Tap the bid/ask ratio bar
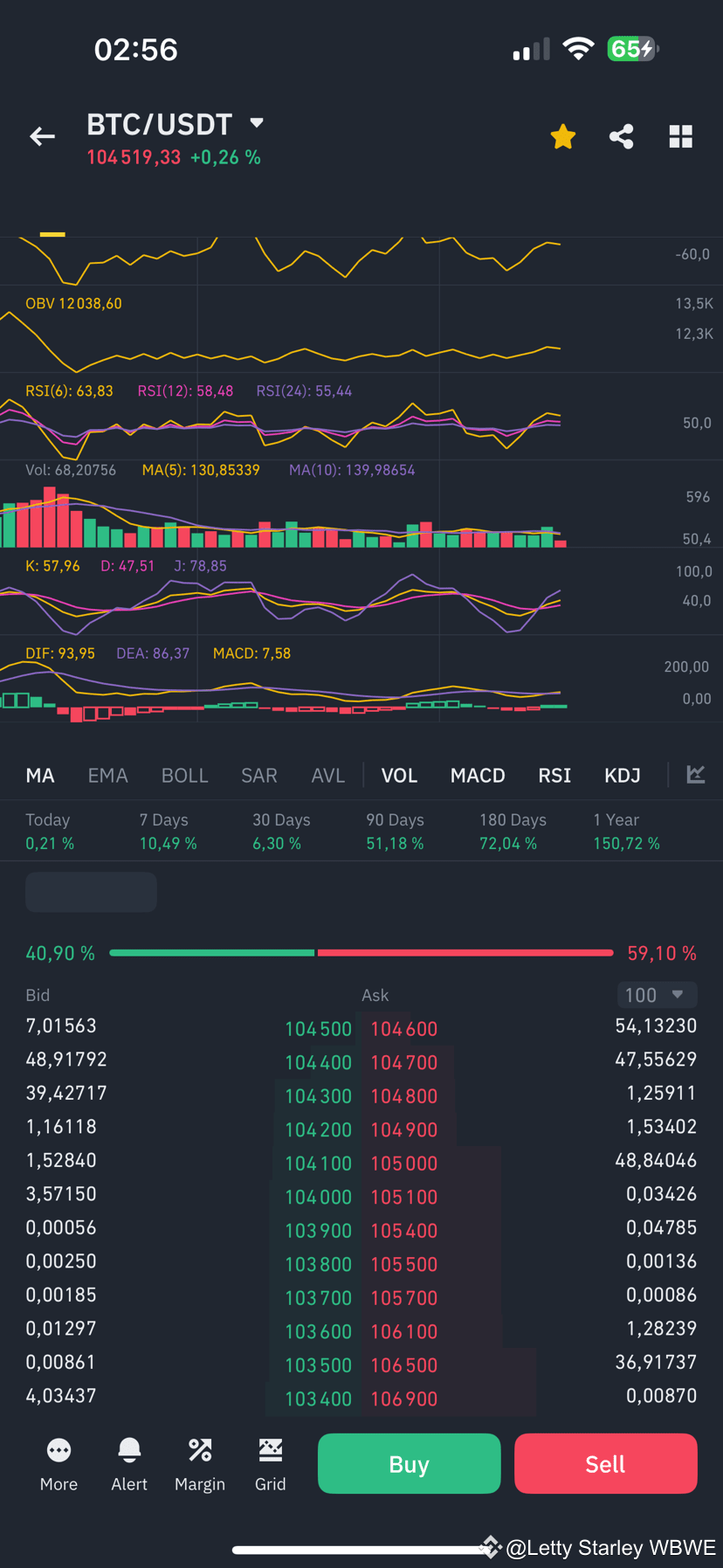This screenshot has height=1568, width=723. click(x=361, y=953)
